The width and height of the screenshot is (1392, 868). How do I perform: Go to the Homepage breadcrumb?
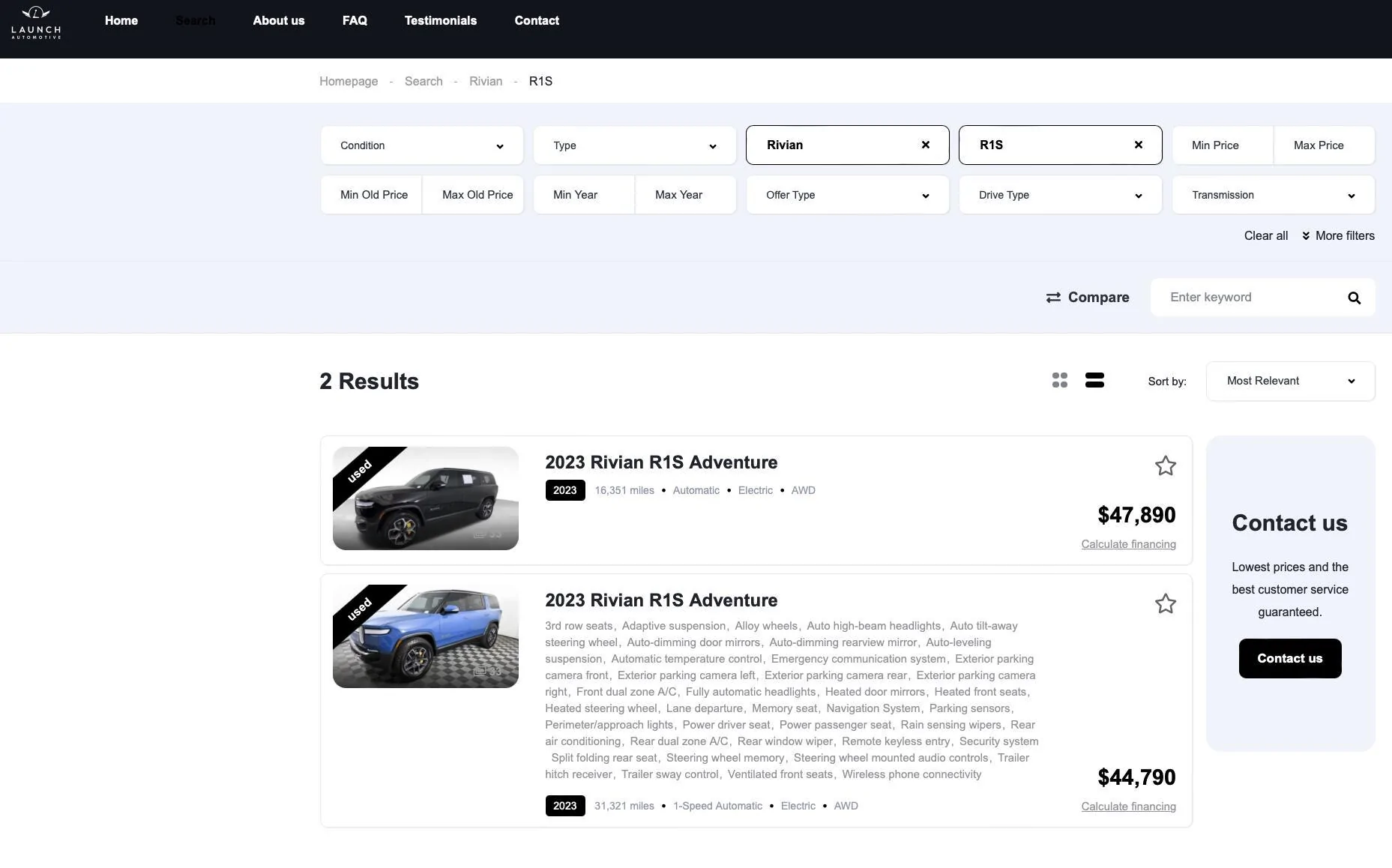point(349,82)
